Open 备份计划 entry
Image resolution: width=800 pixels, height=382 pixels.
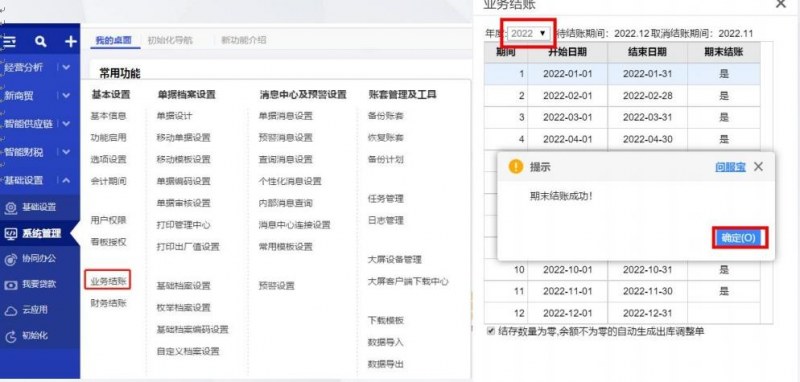386,159
